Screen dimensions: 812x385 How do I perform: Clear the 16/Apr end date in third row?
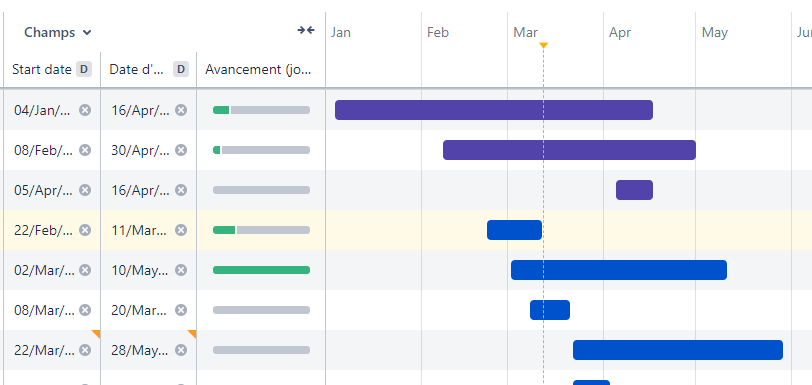181,190
